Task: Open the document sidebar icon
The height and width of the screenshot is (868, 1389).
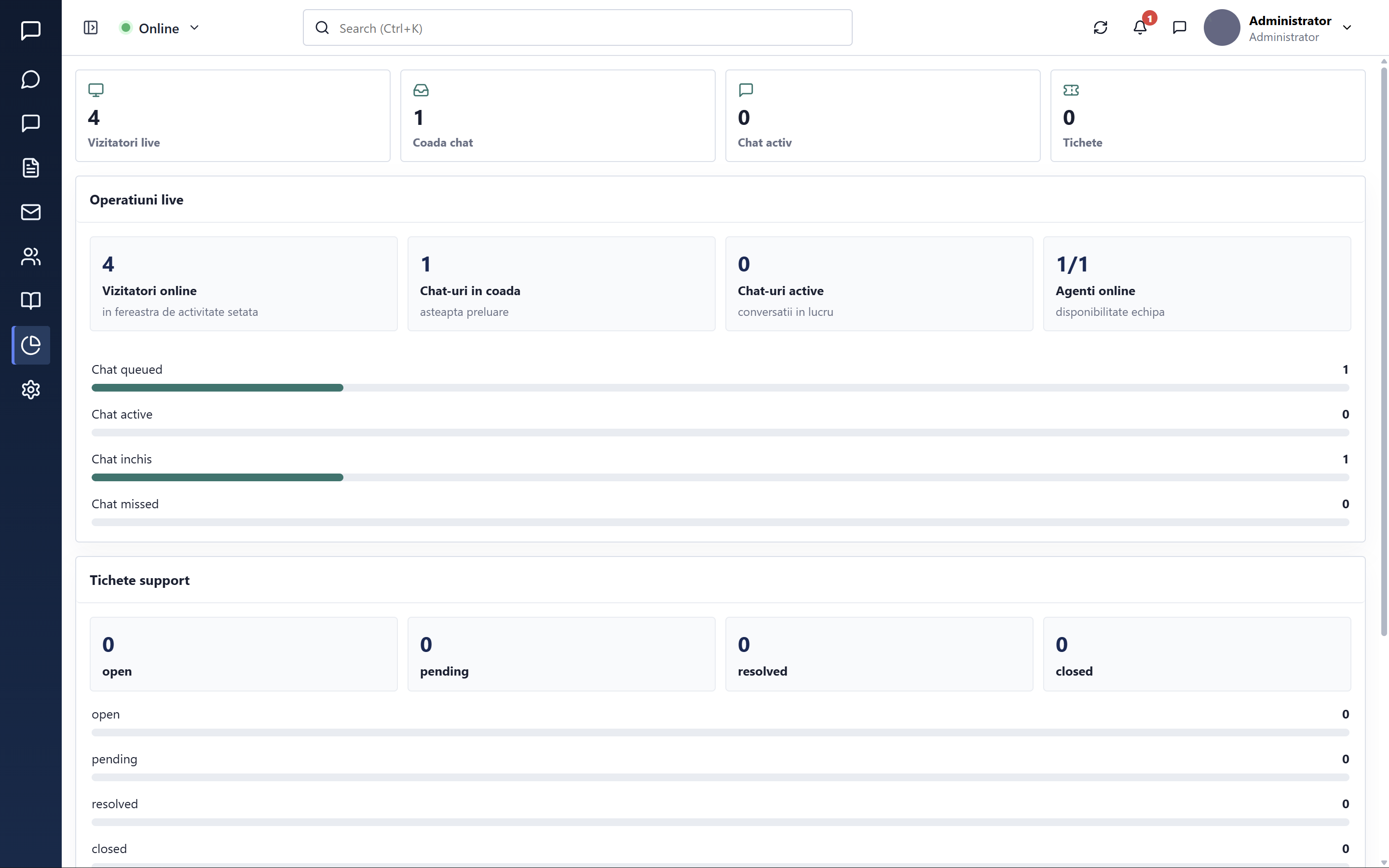Action: pyautogui.click(x=30, y=168)
